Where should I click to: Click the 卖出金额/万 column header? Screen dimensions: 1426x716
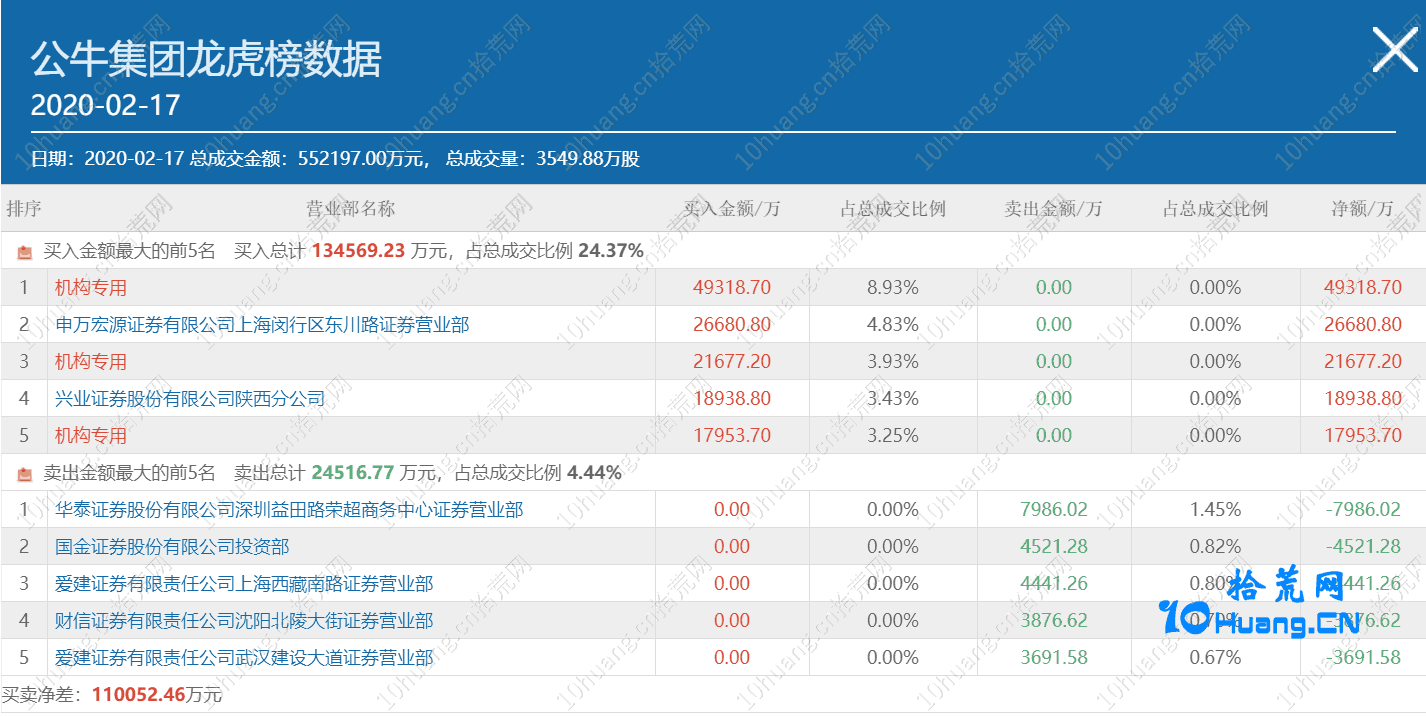coord(1053,209)
